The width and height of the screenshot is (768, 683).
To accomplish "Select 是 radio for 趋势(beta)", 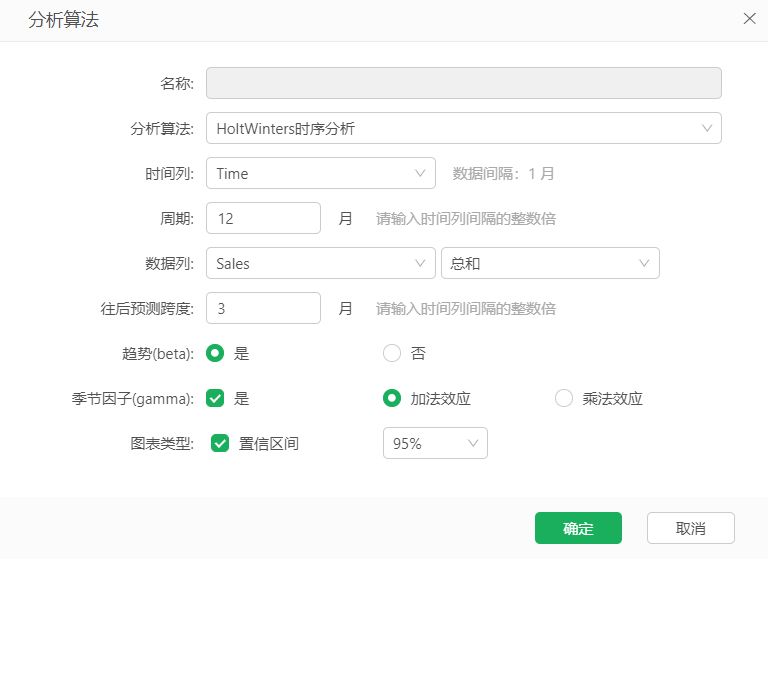I will (215, 353).
